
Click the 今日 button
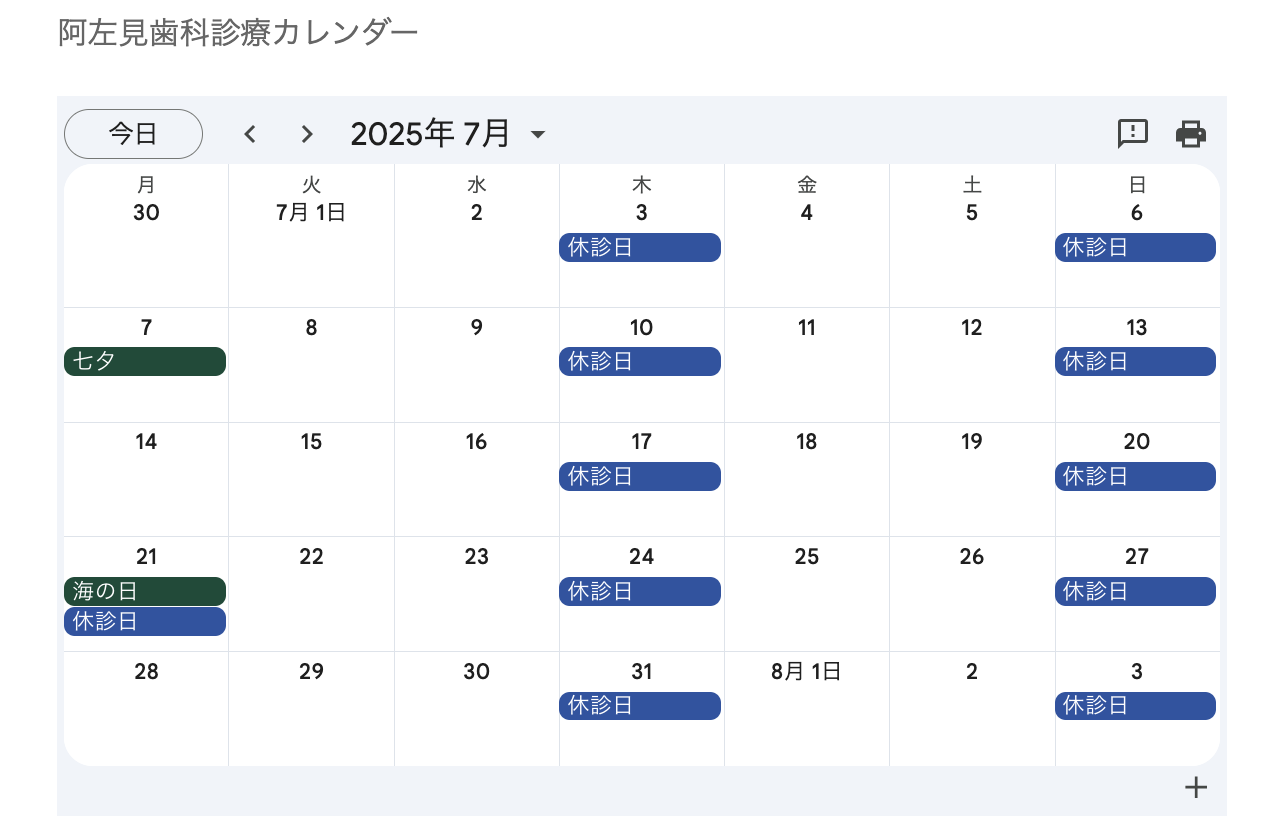tap(133, 134)
